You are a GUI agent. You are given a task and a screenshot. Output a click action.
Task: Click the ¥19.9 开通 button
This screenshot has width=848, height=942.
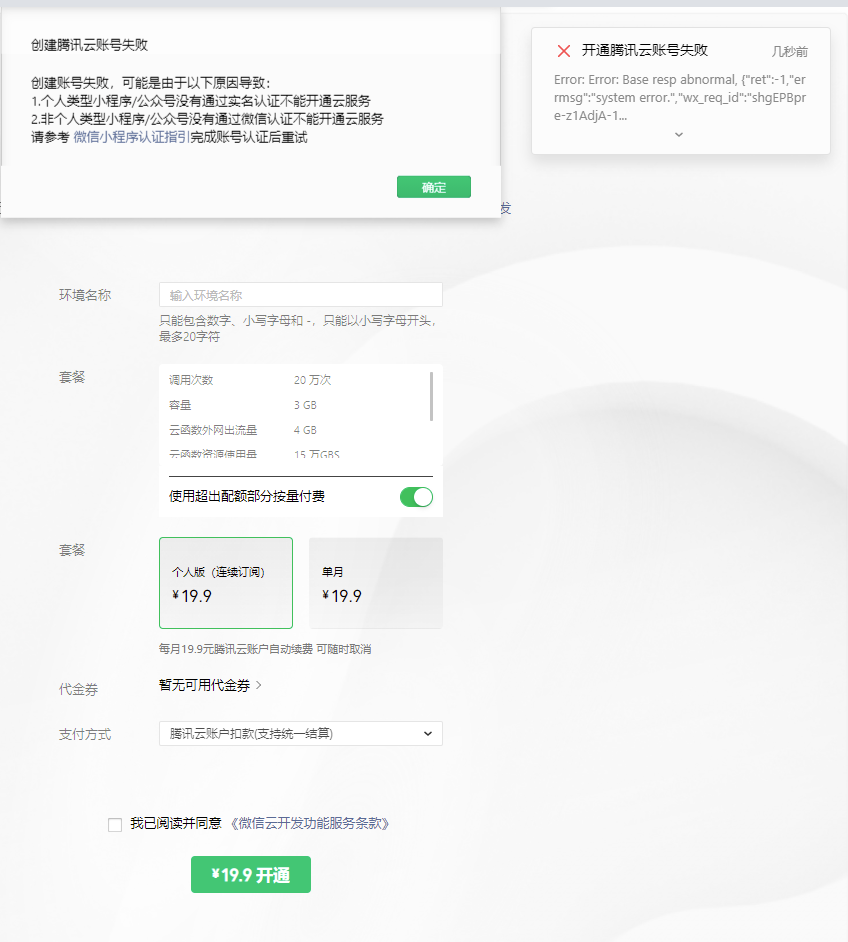(251, 875)
